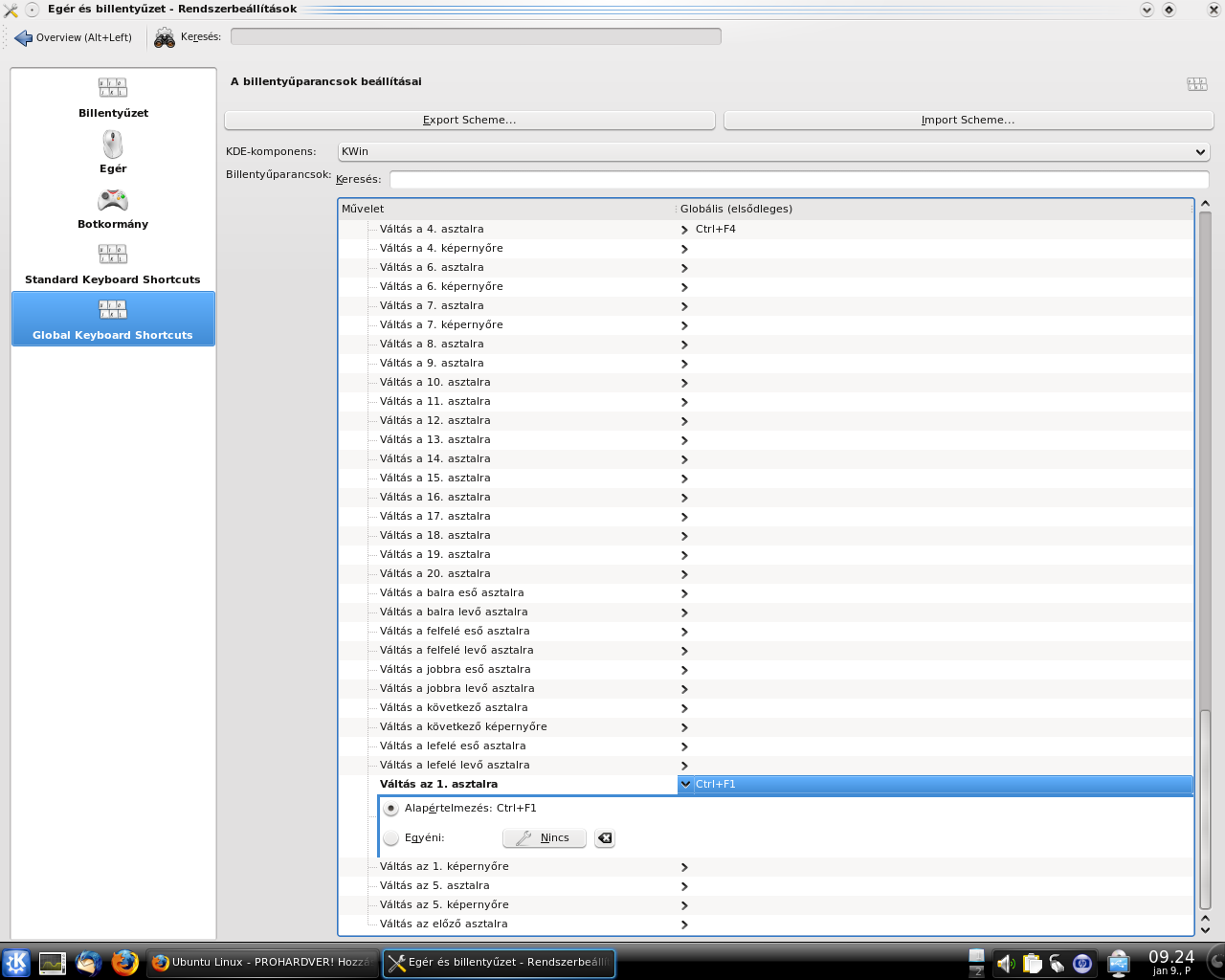This screenshot has width=1225, height=980.
Task: Expand shortcut options for Váltás a 6. asztalra
Action: [x=684, y=268]
